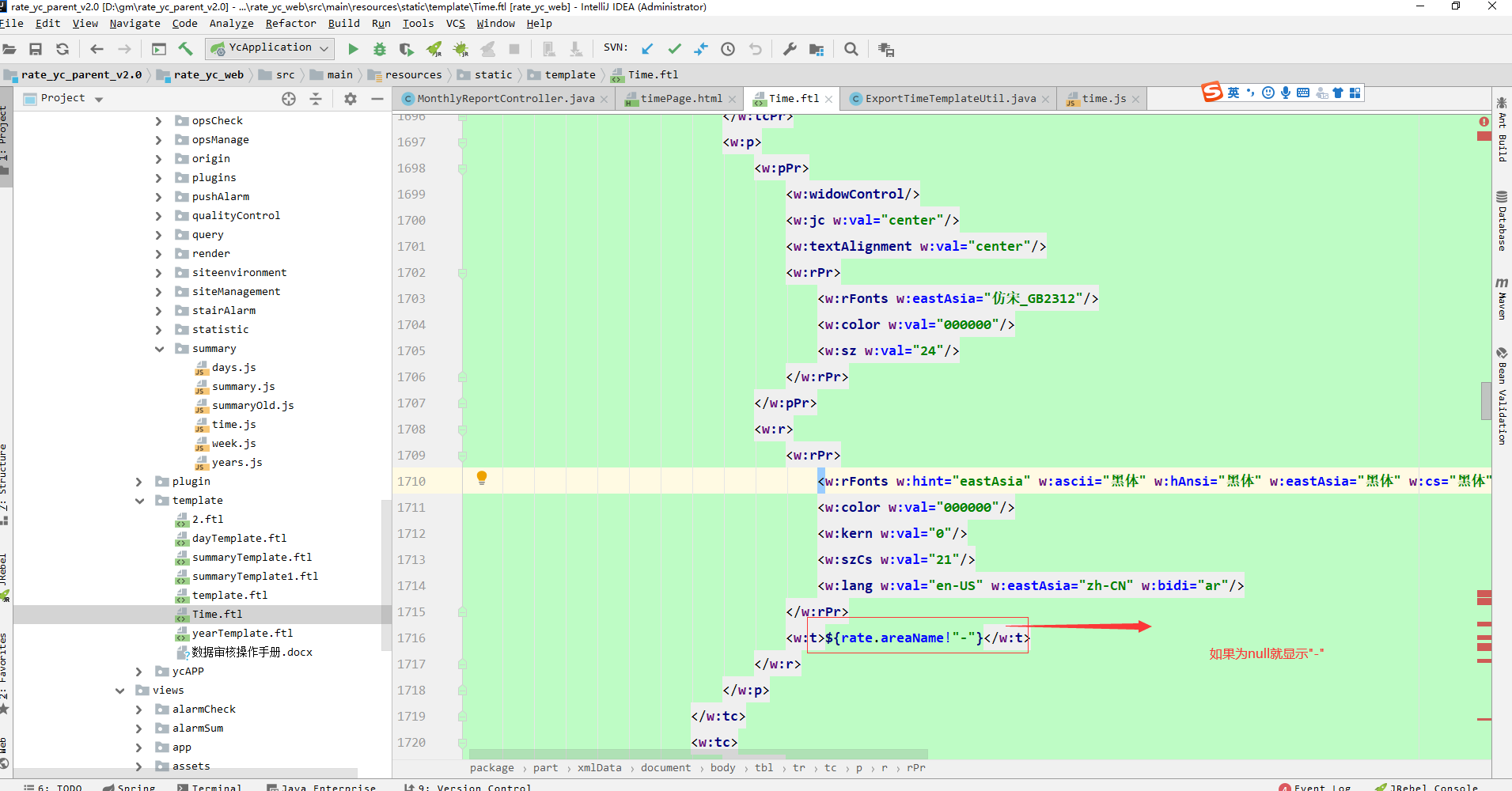1512x791 pixels.
Task: Select yearTemplate.ftl file
Action: pos(242,634)
